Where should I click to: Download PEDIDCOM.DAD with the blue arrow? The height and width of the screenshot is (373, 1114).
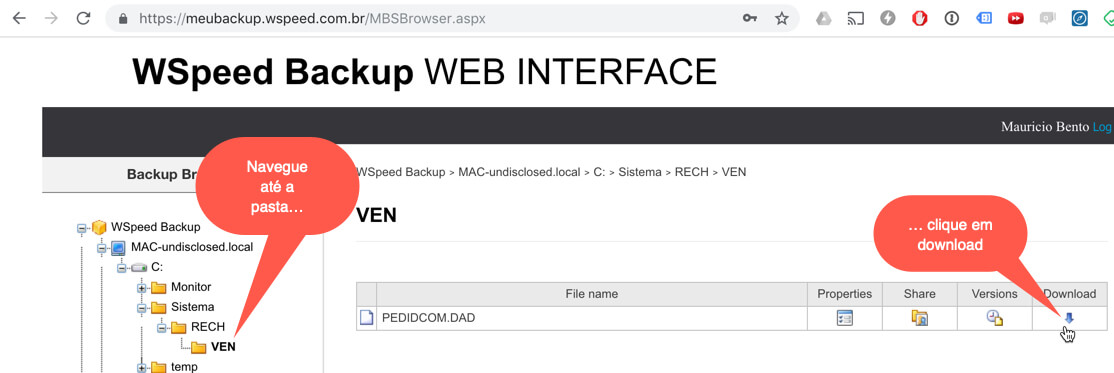click(x=1069, y=318)
